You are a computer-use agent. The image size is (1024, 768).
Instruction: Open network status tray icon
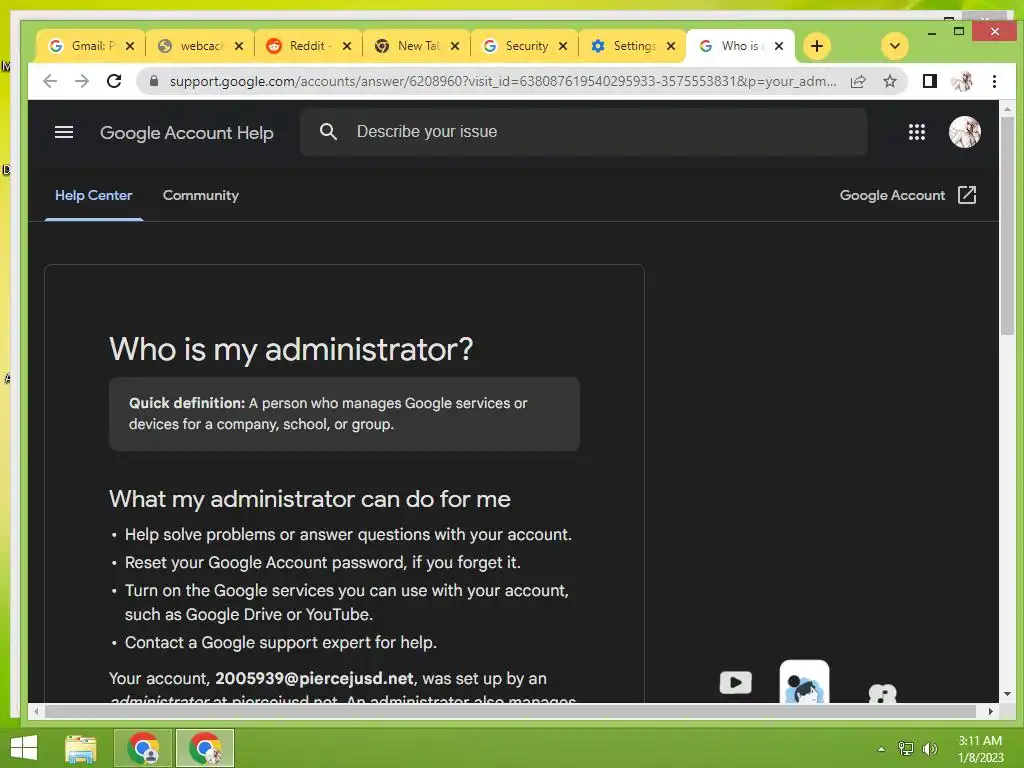(906, 749)
